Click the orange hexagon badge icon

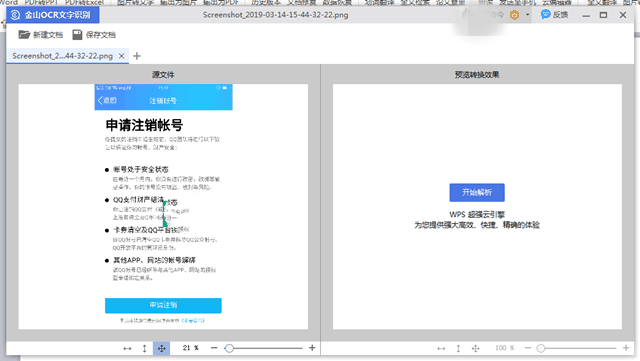coord(515,15)
